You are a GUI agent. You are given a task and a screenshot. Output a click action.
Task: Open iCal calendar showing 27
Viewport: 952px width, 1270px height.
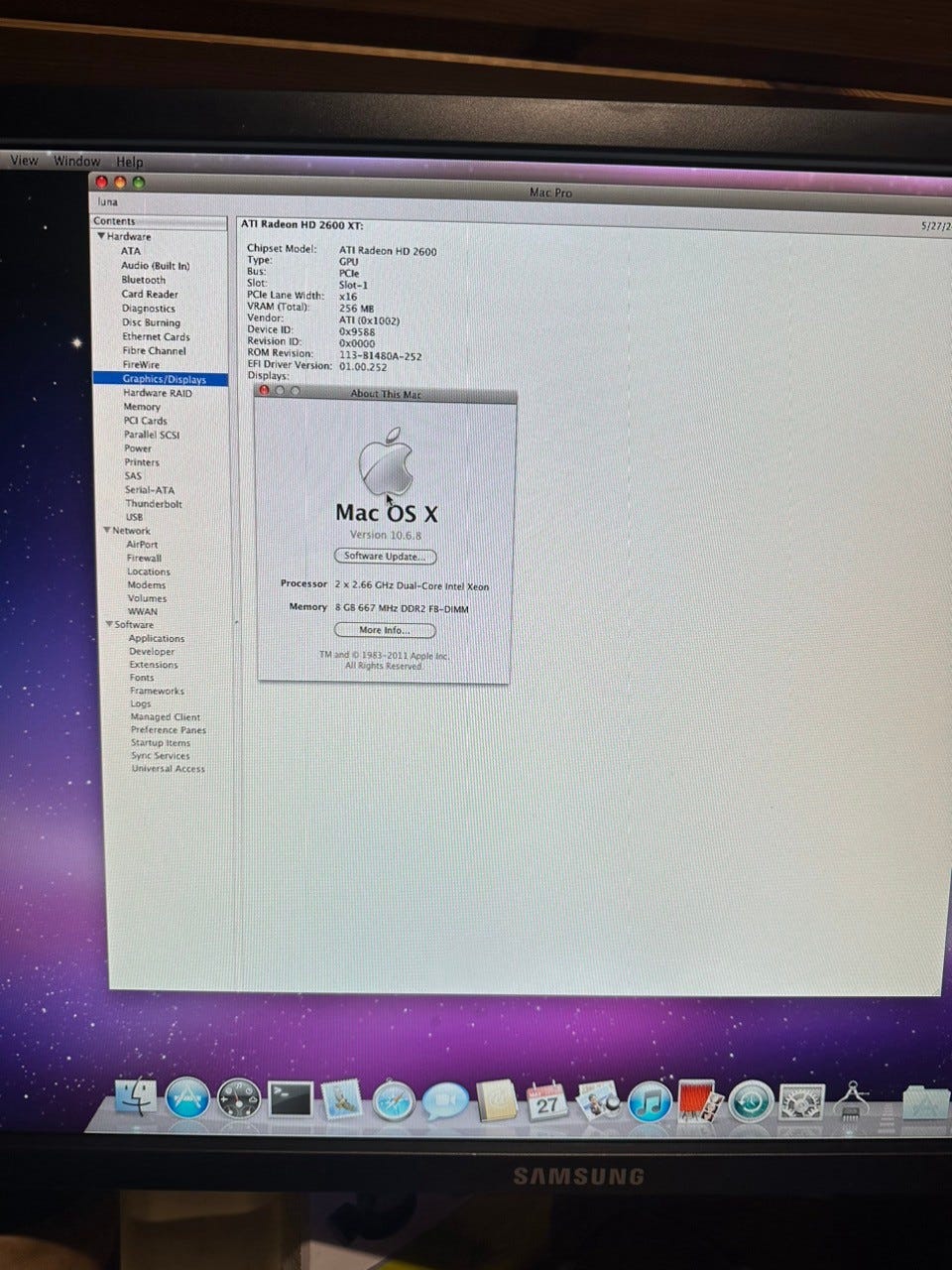click(546, 1101)
